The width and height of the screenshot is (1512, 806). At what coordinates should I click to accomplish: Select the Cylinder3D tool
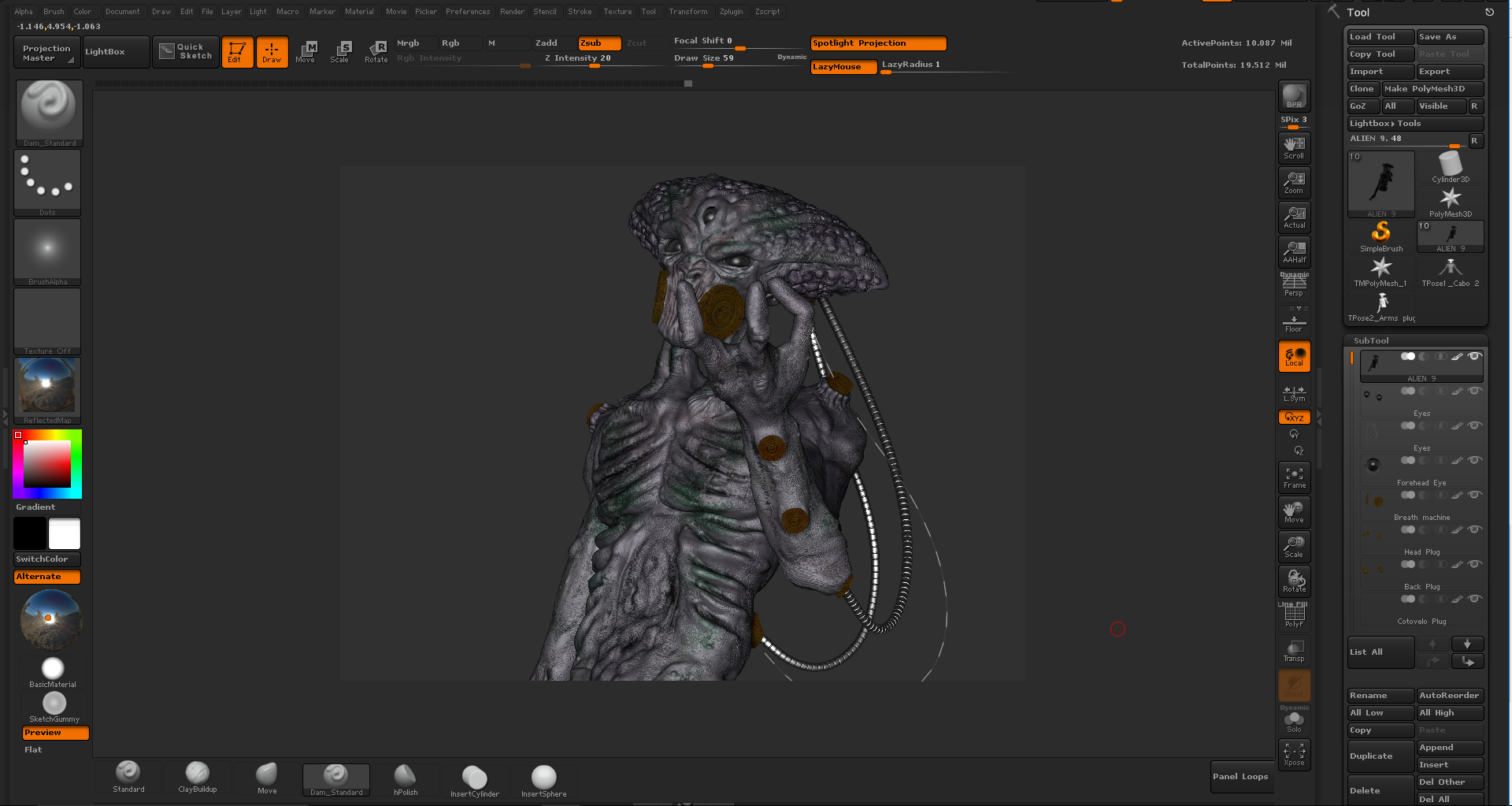[x=1451, y=167]
